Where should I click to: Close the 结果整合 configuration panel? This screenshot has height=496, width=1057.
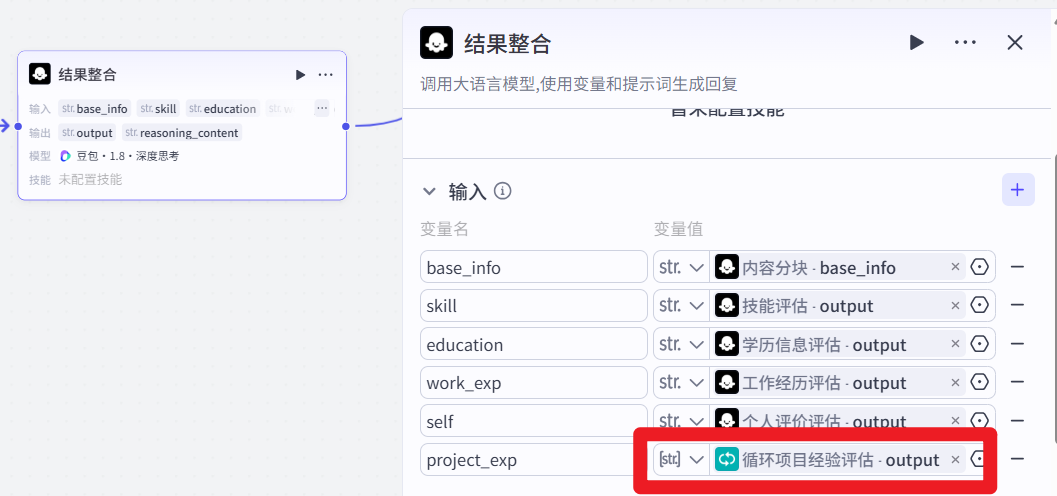1015,43
